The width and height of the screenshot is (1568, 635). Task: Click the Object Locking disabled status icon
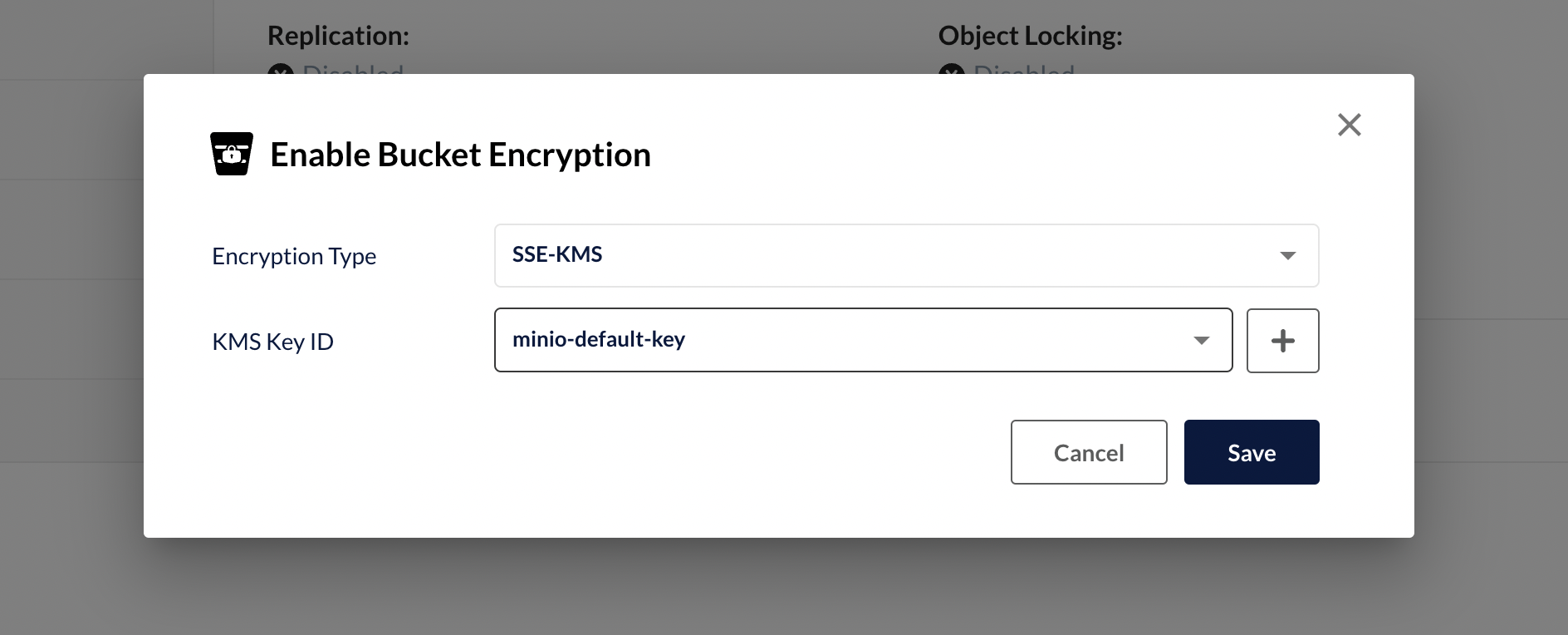(951, 71)
